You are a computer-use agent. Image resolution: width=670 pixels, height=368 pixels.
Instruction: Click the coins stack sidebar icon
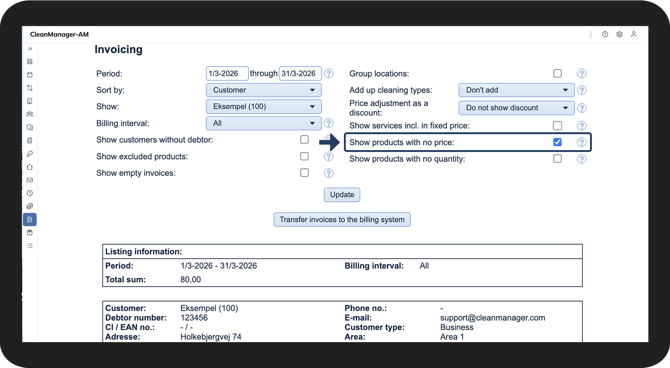[30, 206]
